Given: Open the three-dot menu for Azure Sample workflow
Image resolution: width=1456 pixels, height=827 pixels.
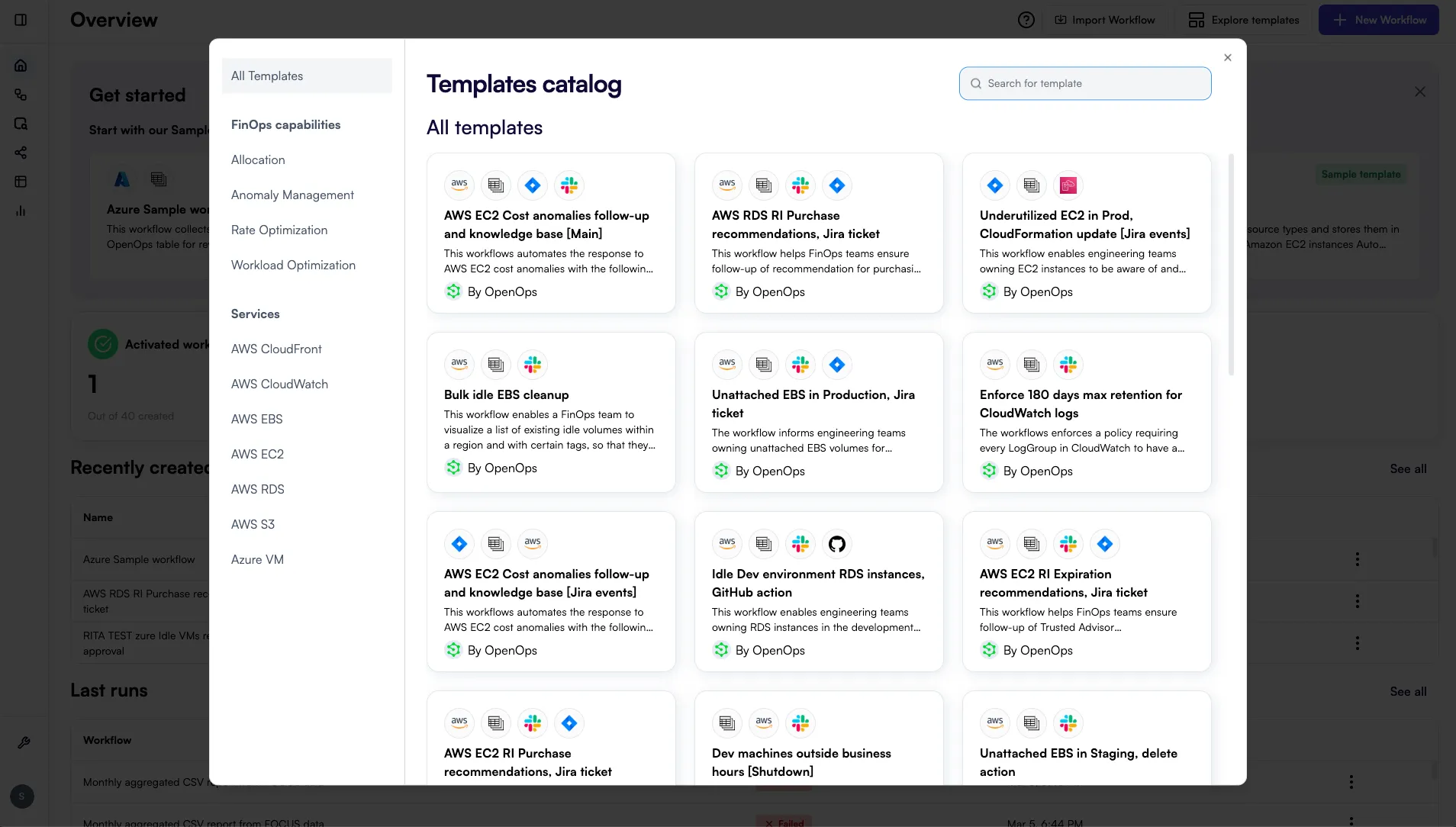Looking at the screenshot, I should click(1358, 559).
